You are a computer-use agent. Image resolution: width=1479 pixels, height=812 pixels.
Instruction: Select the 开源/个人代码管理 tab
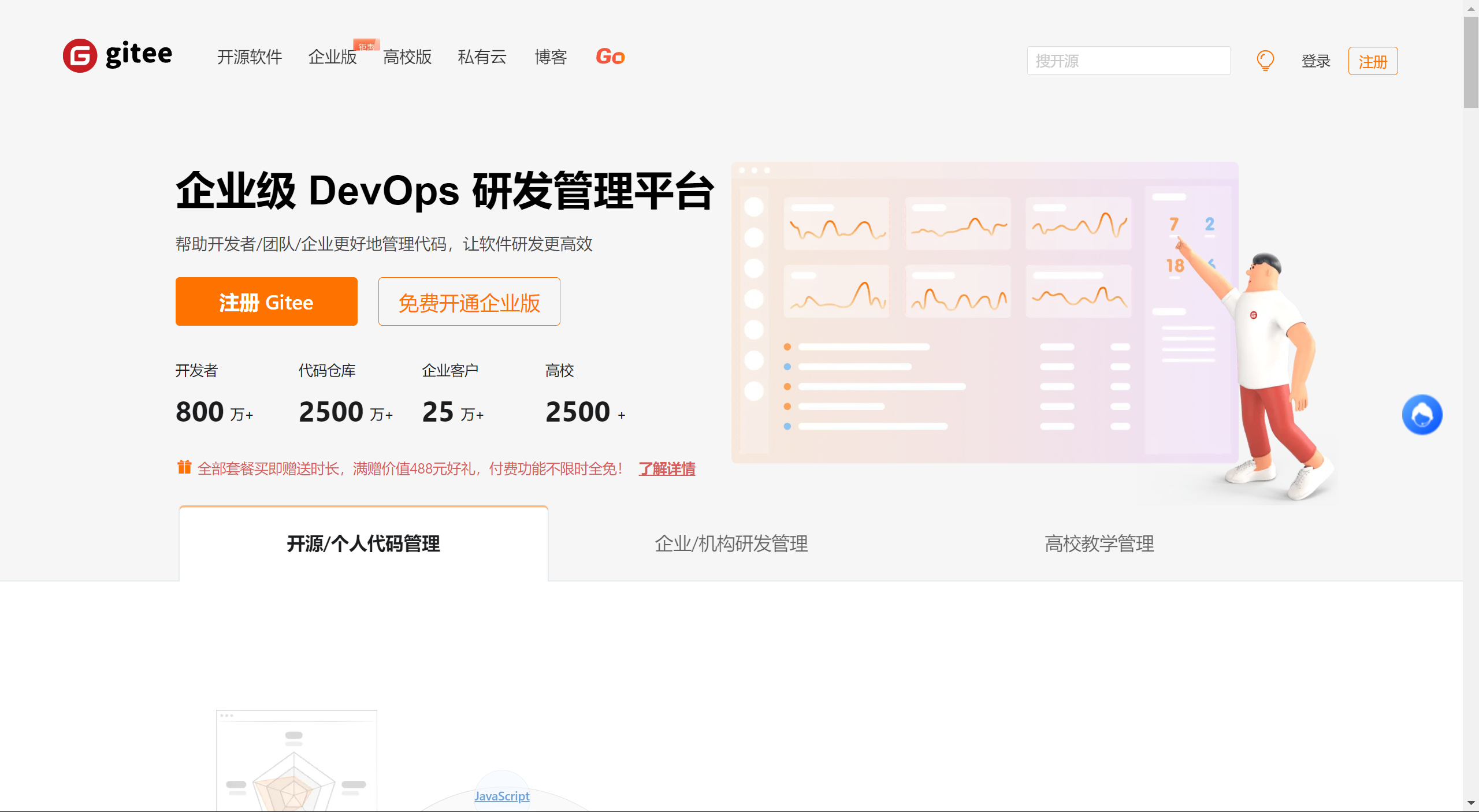[x=363, y=543]
